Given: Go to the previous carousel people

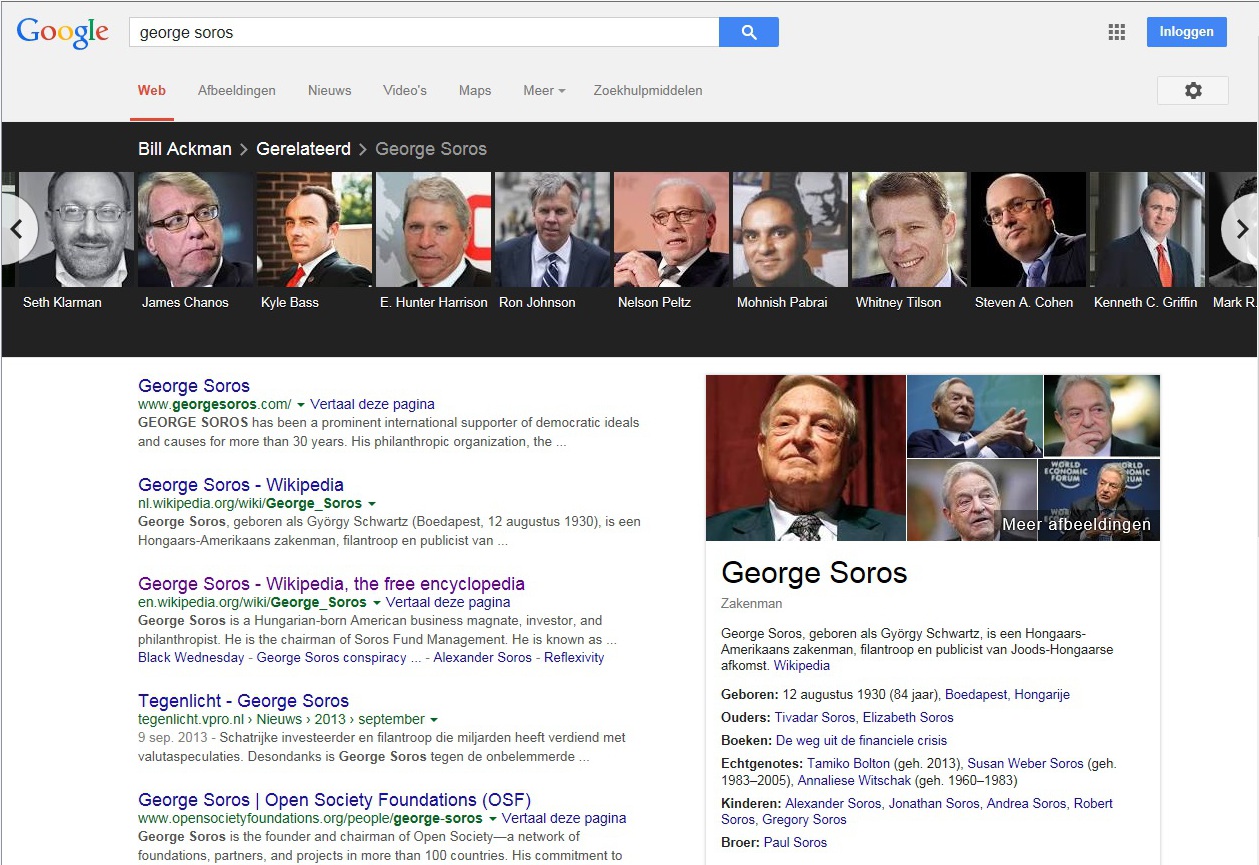Looking at the screenshot, I should click(x=17, y=229).
